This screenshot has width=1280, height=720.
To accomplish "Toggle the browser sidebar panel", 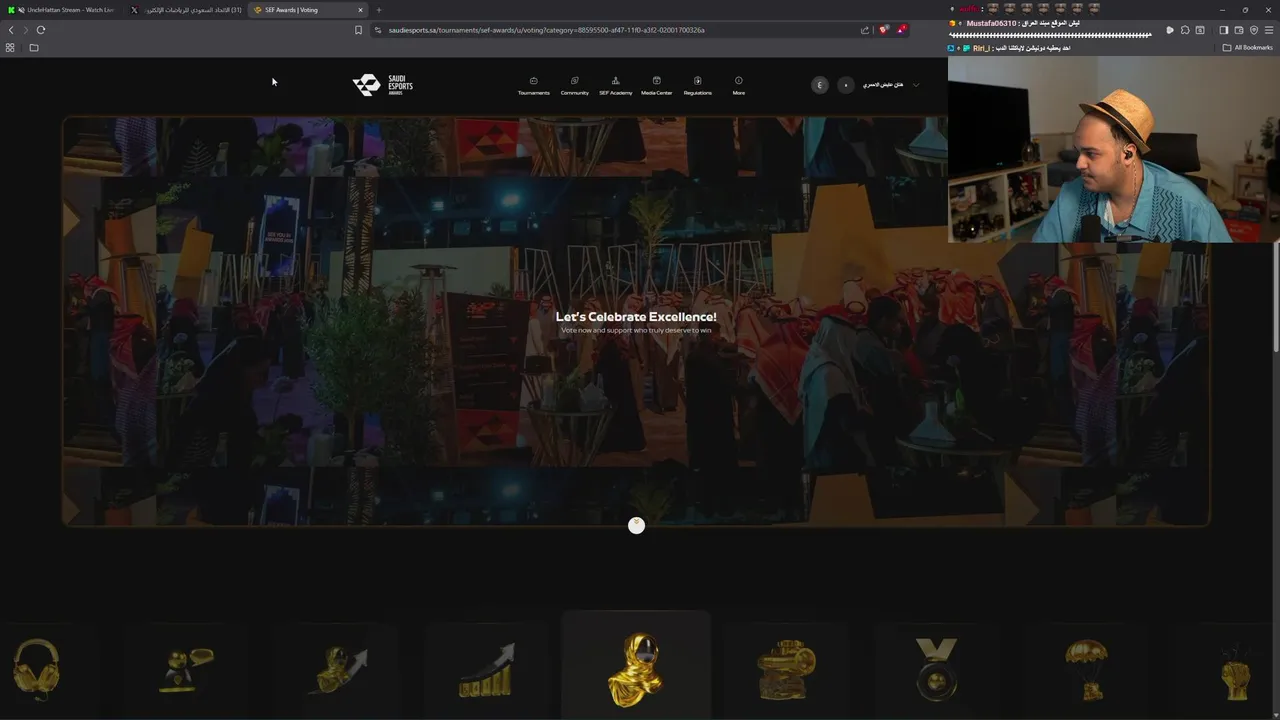I will coord(1224,30).
